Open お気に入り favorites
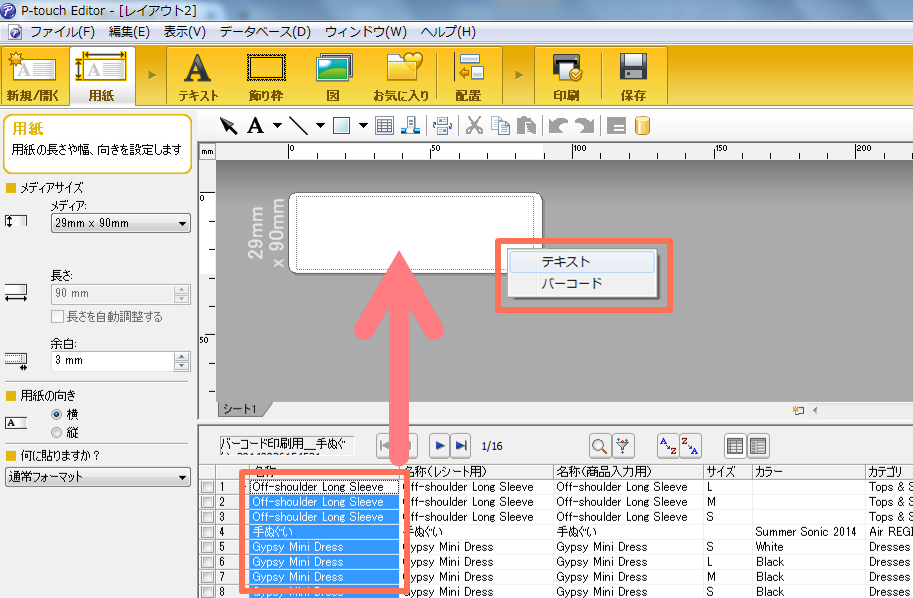The height and width of the screenshot is (598, 913). pos(401,76)
